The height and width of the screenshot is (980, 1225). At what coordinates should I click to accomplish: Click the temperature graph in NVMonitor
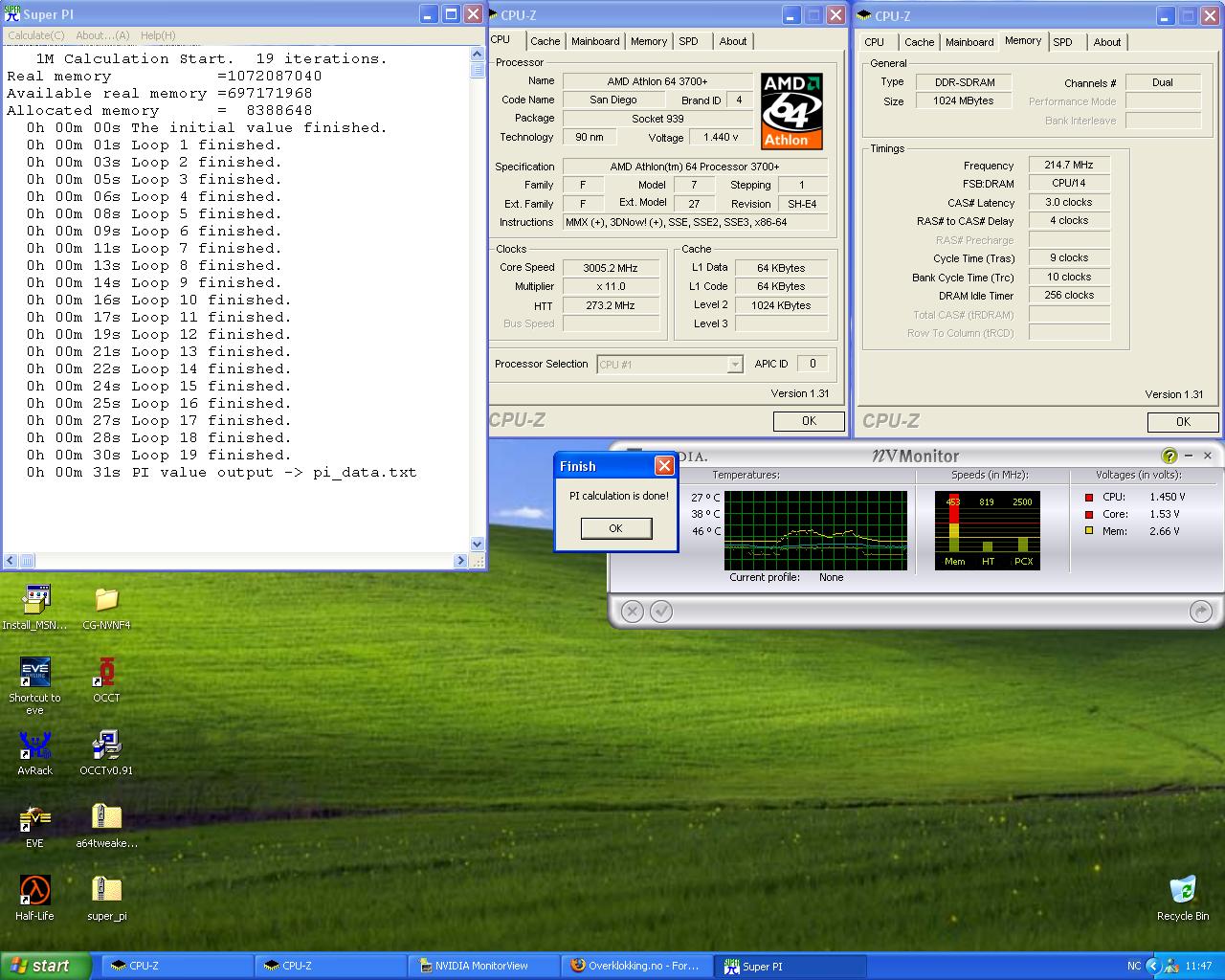pos(815,530)
